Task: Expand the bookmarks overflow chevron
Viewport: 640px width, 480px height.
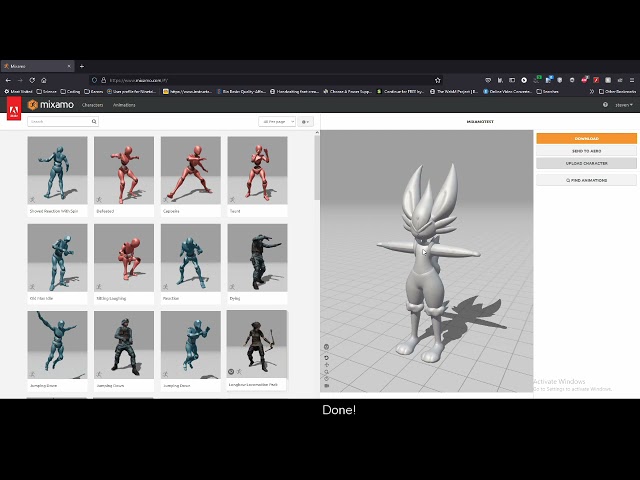Action: point(592,91)
